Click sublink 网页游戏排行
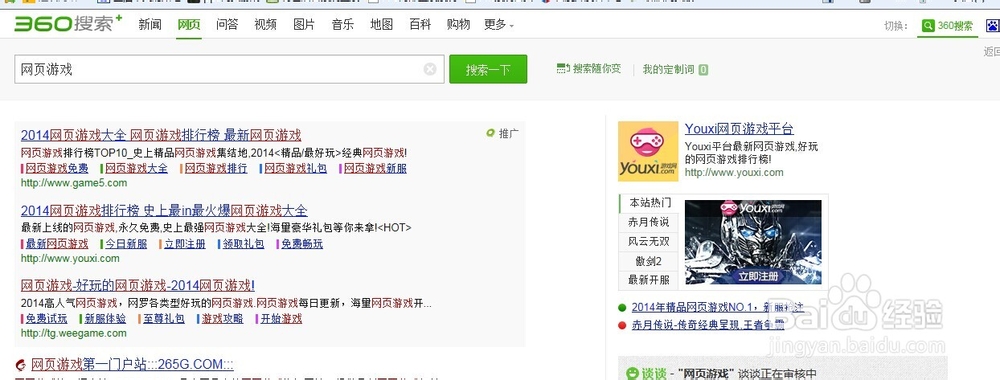1000x380 pixels. (x=216, y=168)
